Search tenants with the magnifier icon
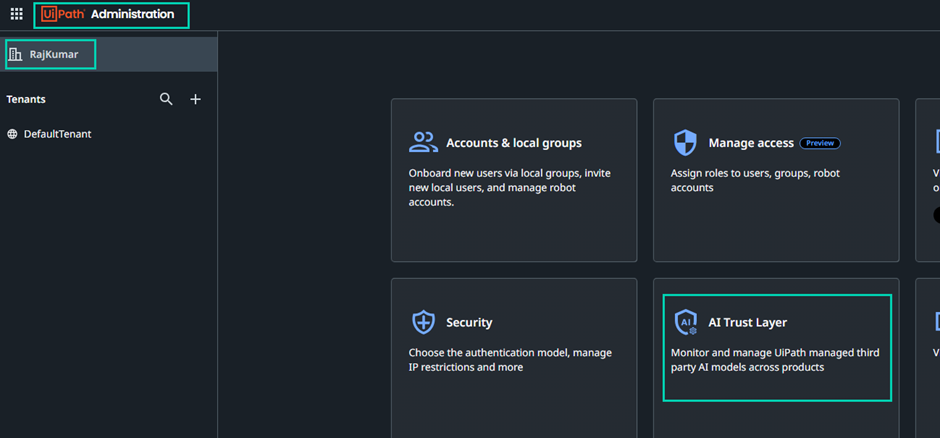This screenshot has height=438, width=940. 166,99
